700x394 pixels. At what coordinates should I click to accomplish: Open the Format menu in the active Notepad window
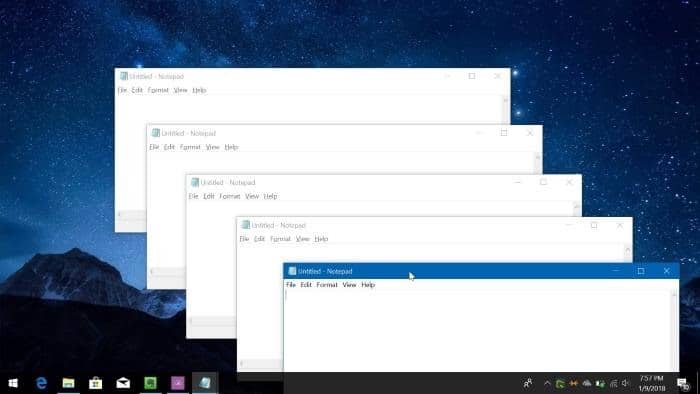[327, 285]
